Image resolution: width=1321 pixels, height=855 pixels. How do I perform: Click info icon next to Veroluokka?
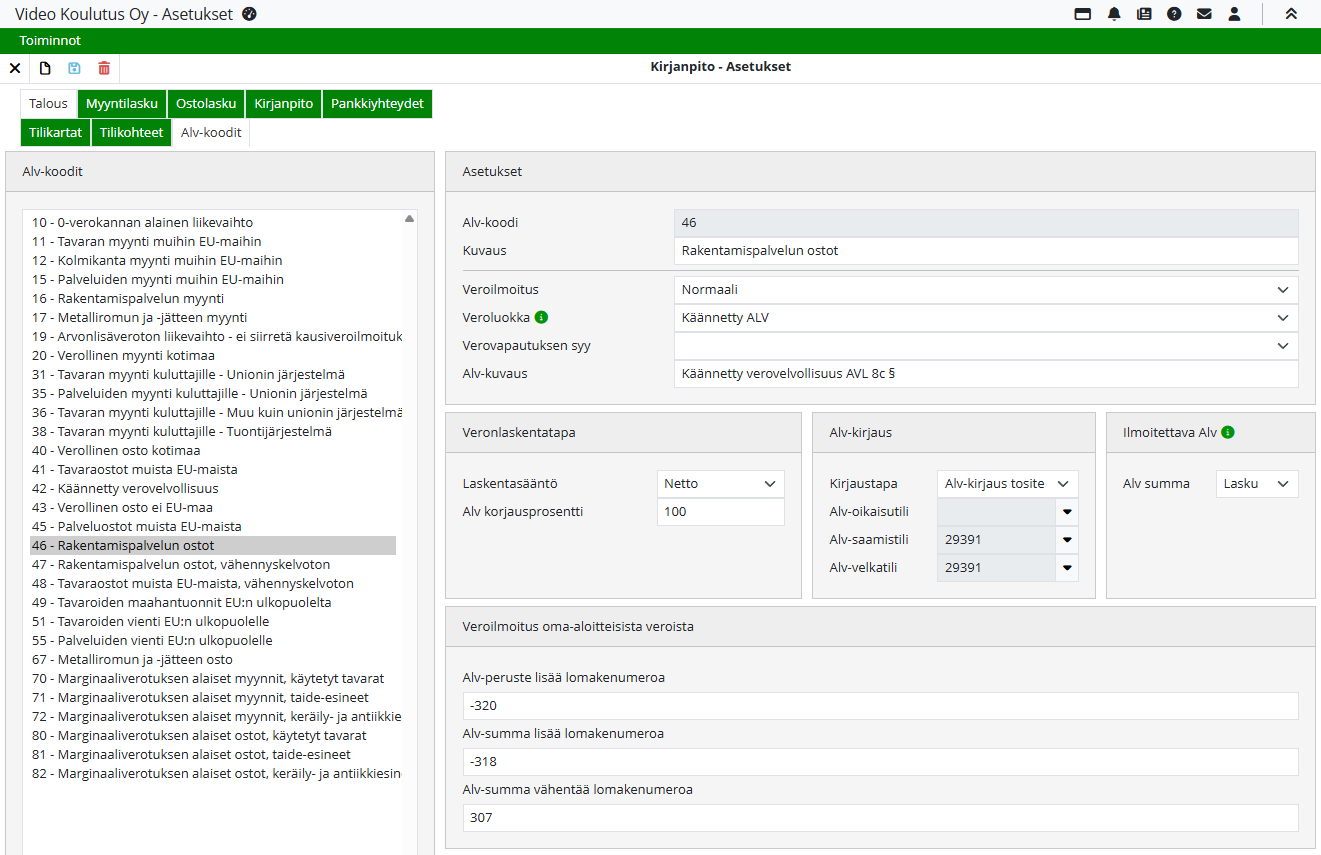point(542,318)
